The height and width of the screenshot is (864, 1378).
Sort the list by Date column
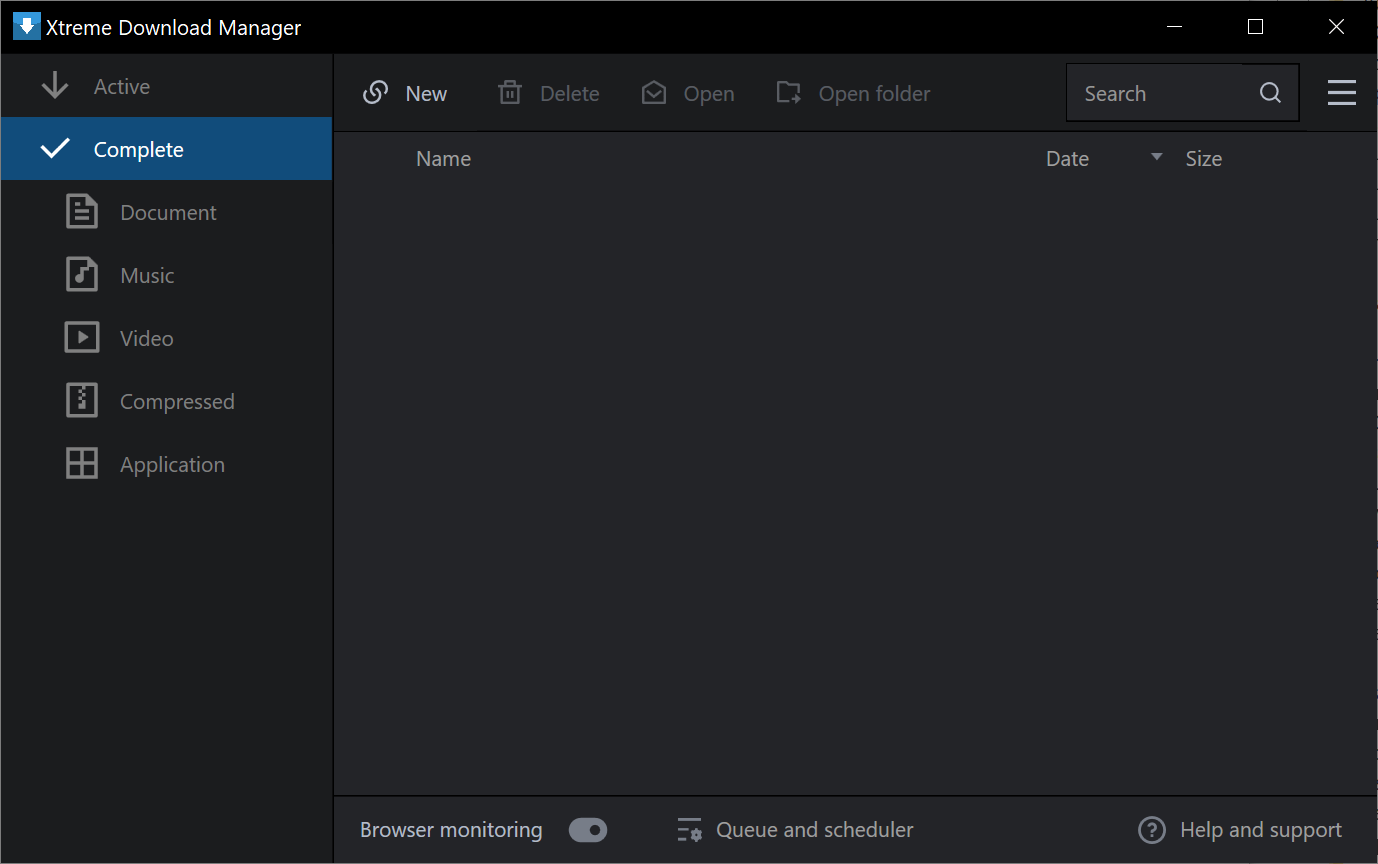pos(1067,159)
